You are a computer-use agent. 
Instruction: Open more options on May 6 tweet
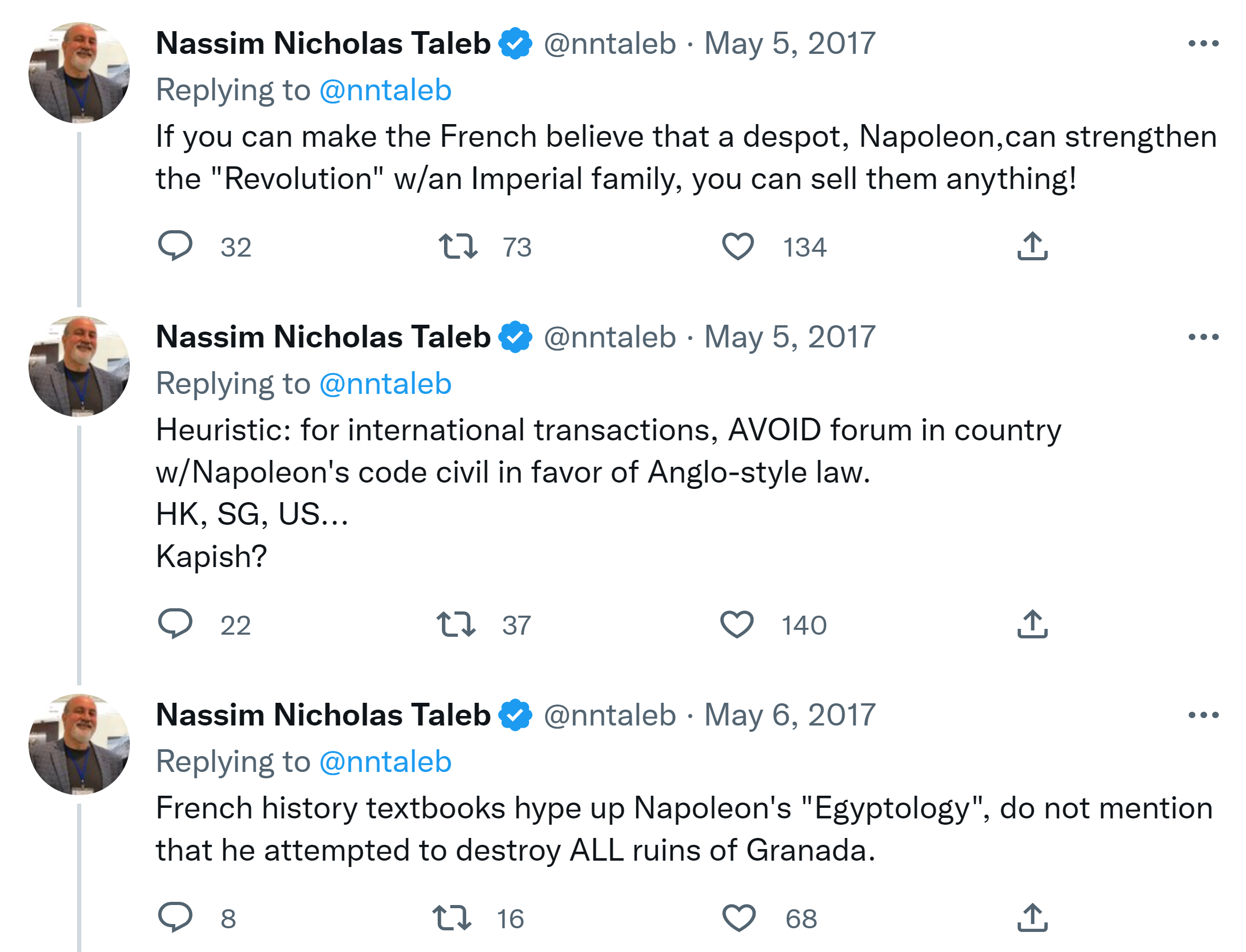coord(1203,715)
